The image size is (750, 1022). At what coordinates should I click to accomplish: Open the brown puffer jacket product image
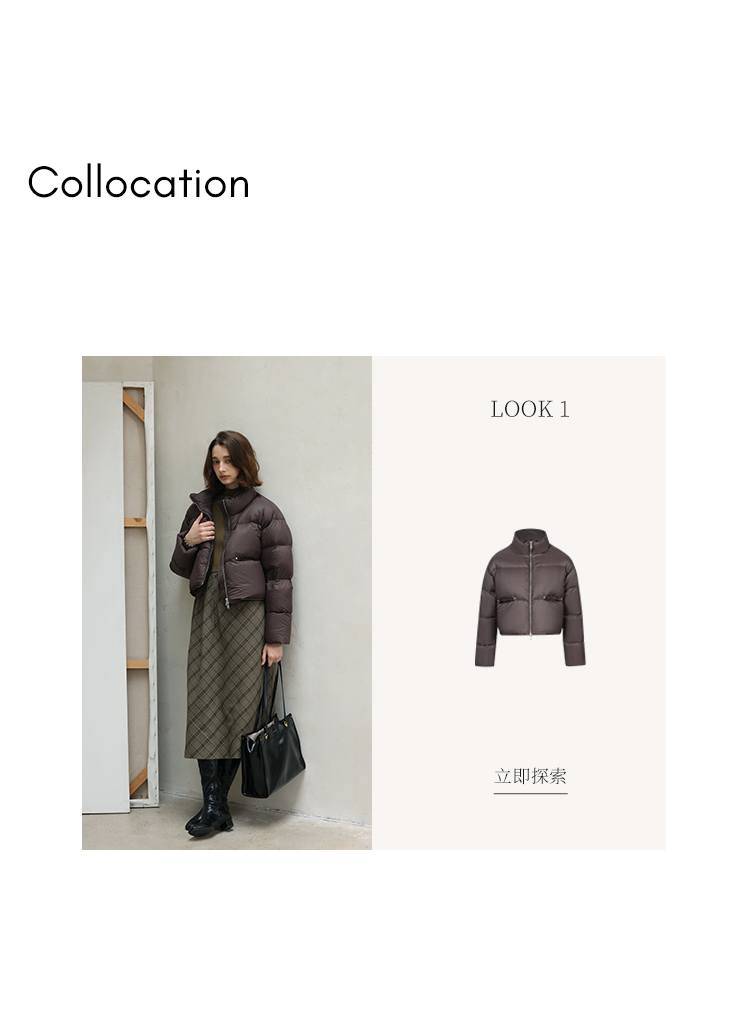point(530,598)
